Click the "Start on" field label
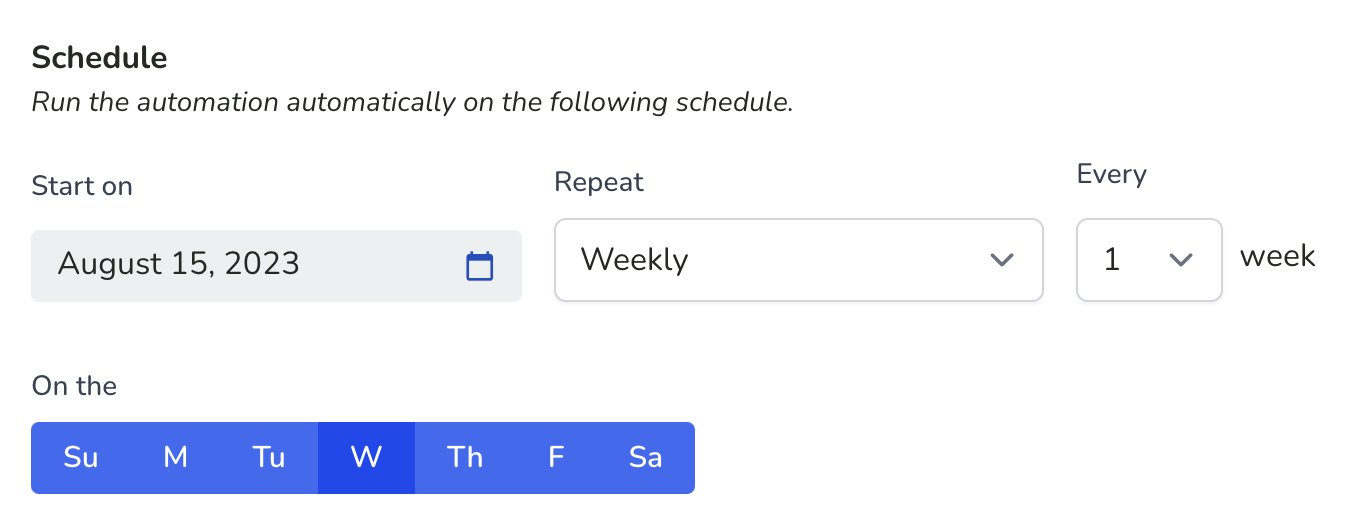Screen dimensions: 1346x530 pyautogui.click(x=82, y=186)
